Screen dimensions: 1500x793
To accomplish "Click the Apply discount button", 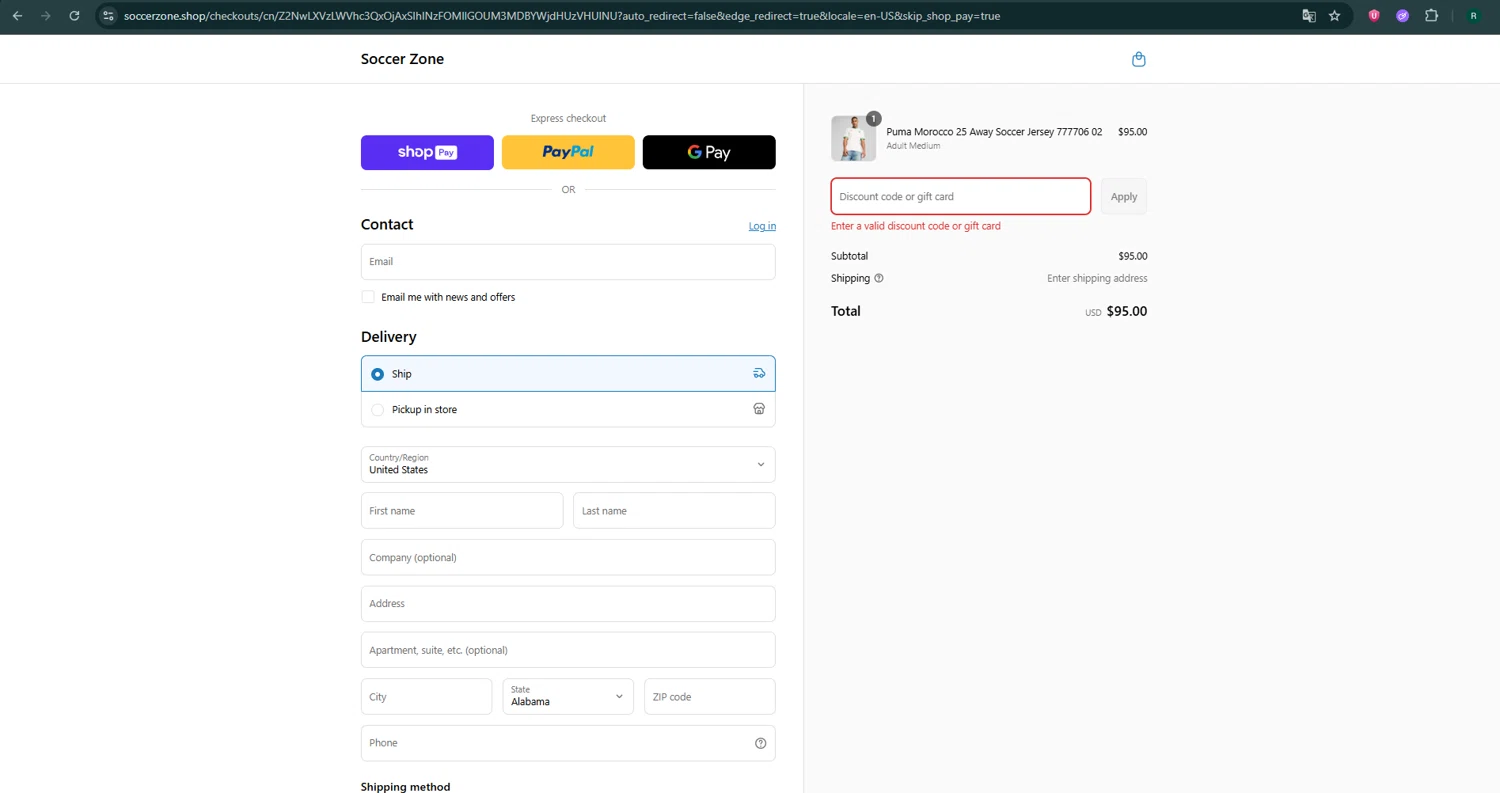I will coord(1124,196).
